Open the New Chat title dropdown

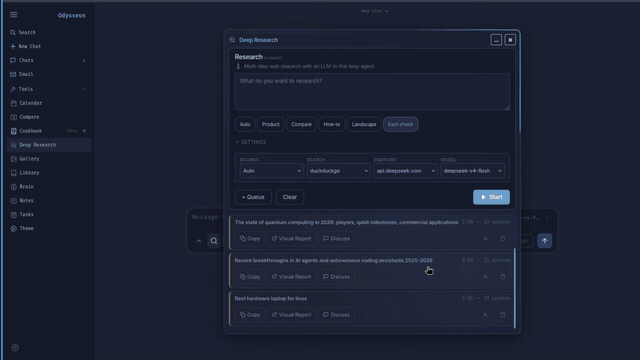pos(375,11)
